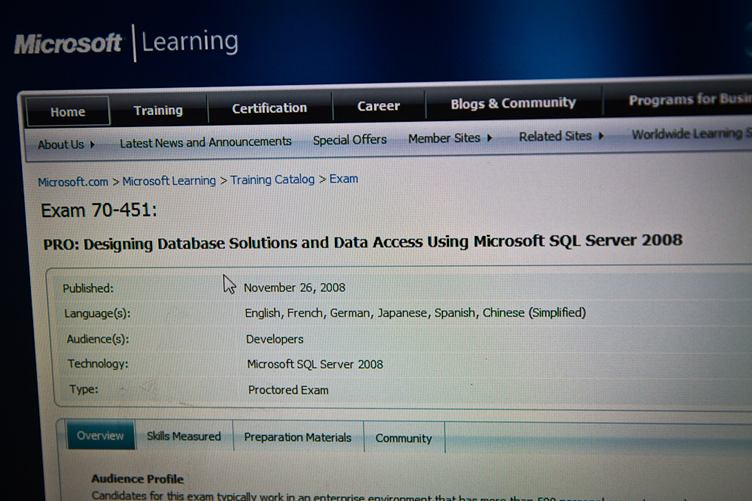Viewport: 752px width, 501px height.
Task: Open the Worldwide Learning link
Action: point(692,134)
